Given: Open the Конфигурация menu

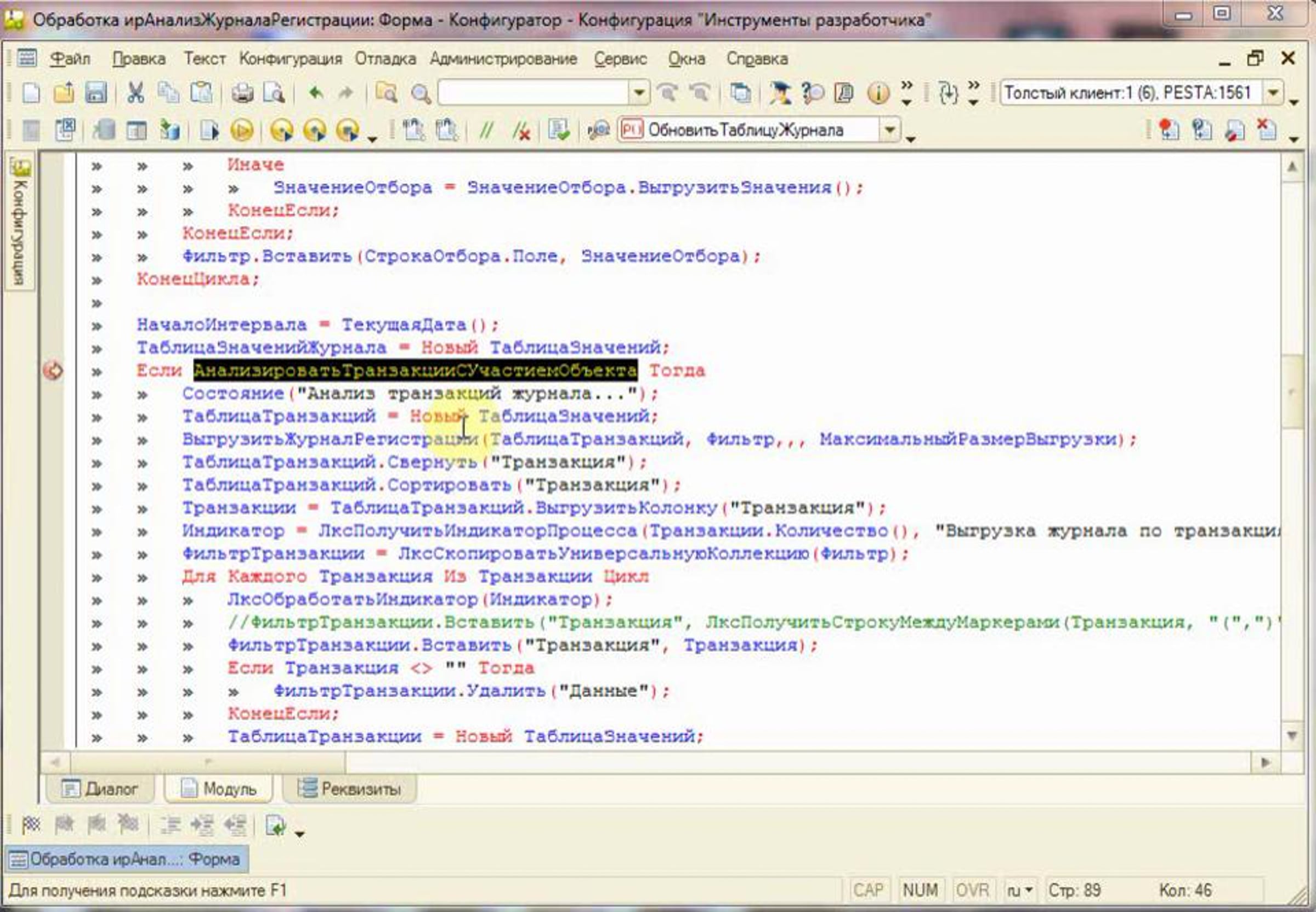Looking at the screenshot, I should point(290,59).
